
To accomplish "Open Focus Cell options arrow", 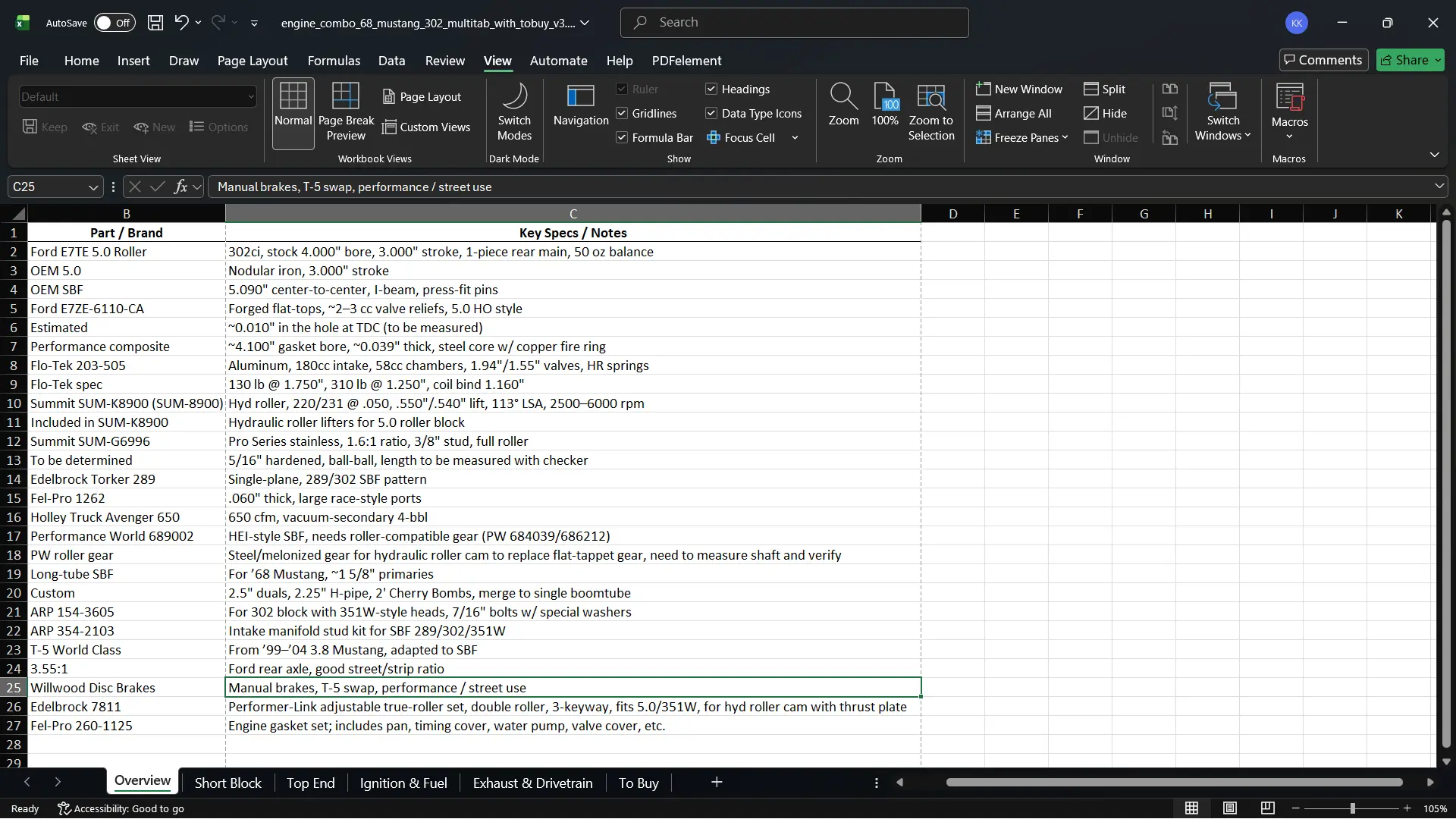I will pyautogui.click(x=795, y=138).
